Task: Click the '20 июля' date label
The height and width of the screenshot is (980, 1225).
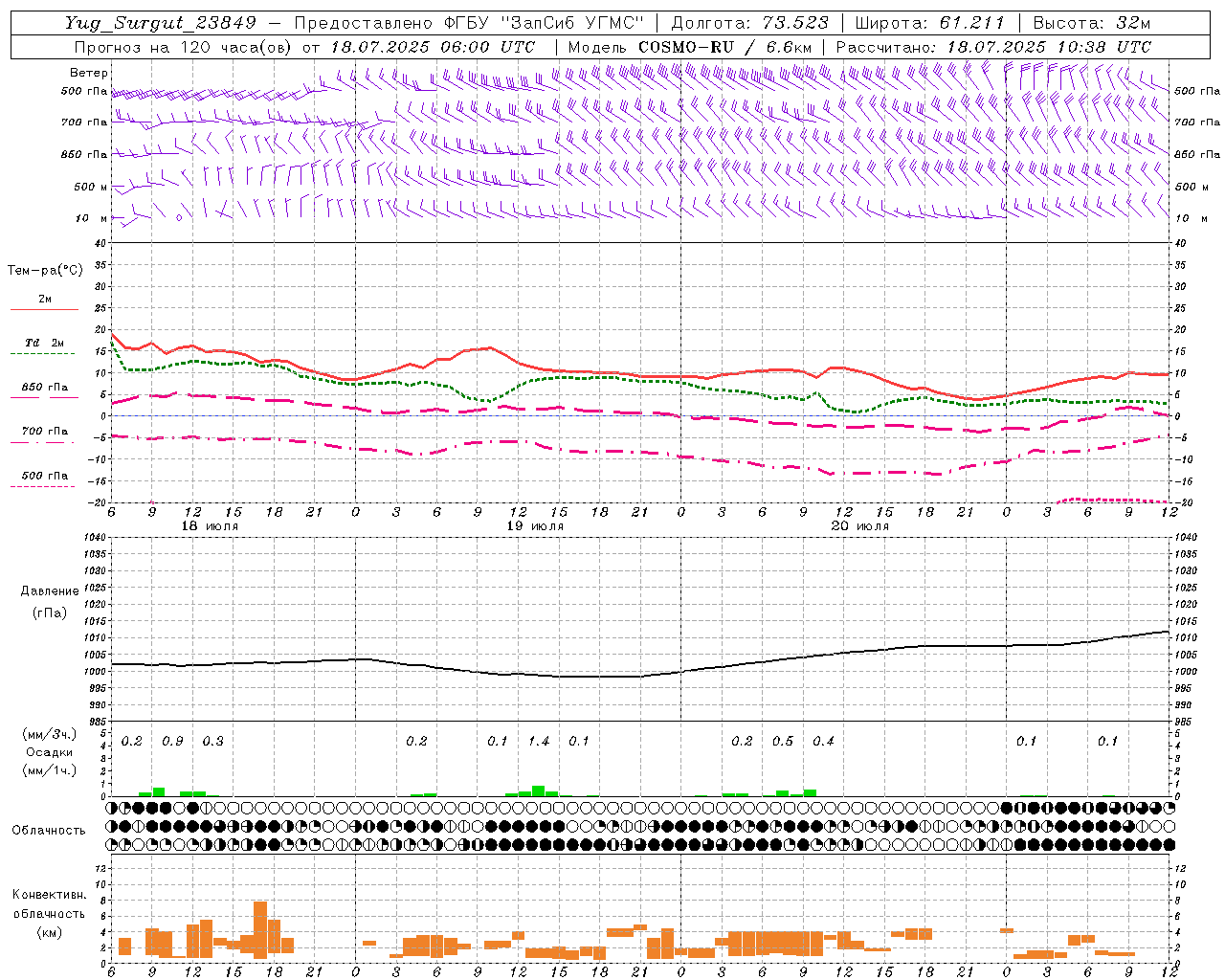Action: click(x=860, y=526)
